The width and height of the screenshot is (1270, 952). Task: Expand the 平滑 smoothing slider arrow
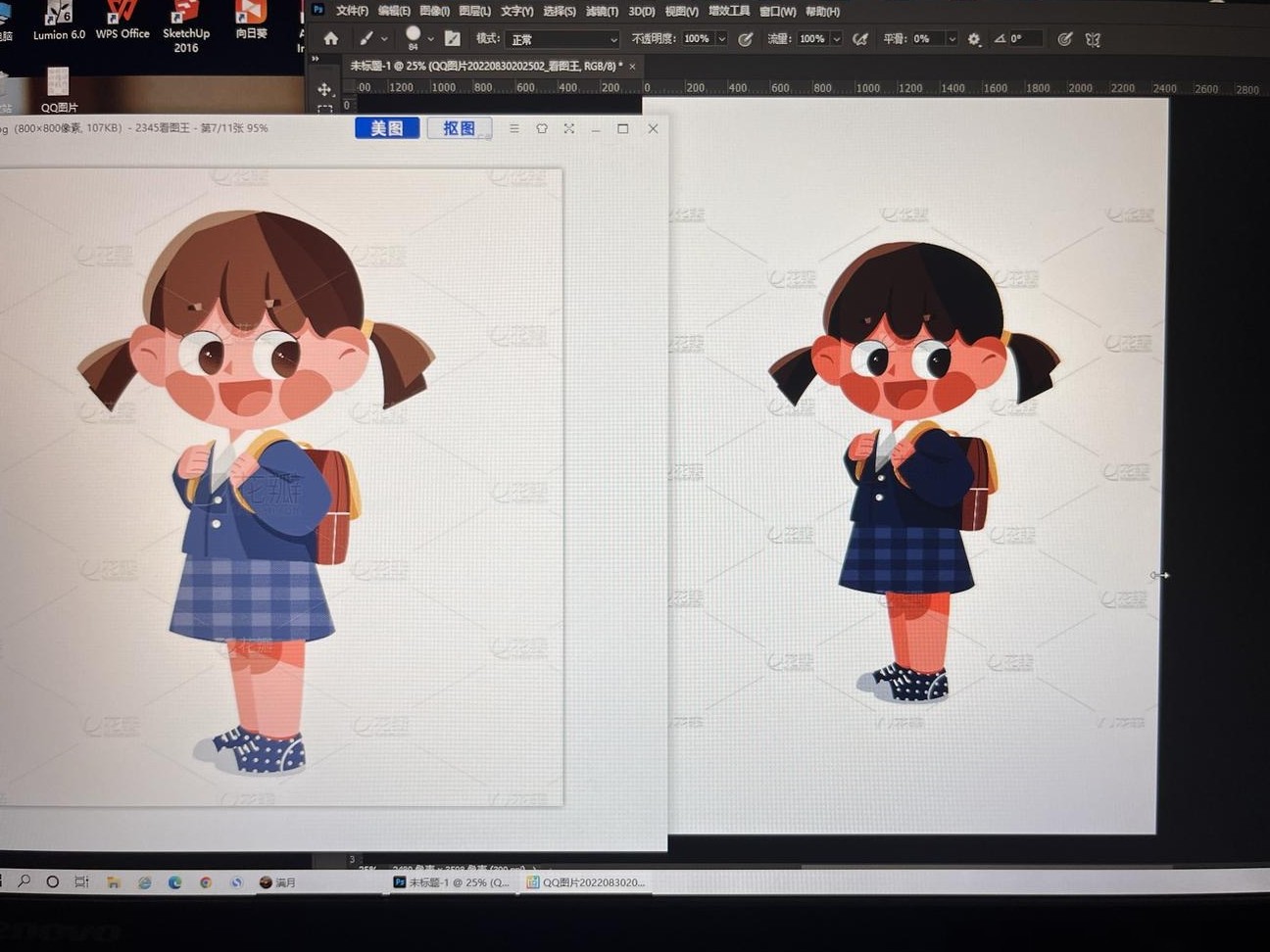click(952, 39)
